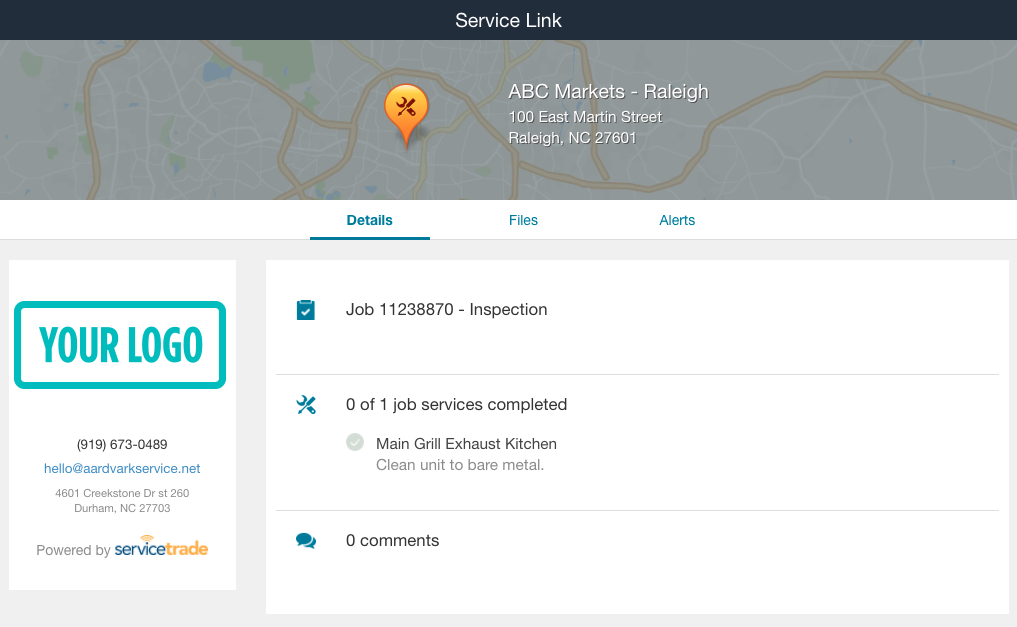Click the orange map pin marker

pos(406,115)
